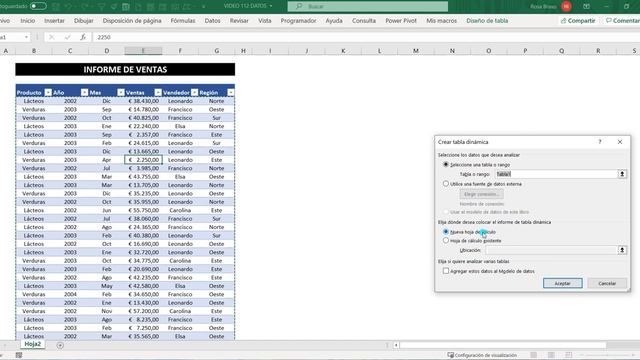The width and height of the screenshot is (640, 360).
Task: Open the Disposición de página tab
Action: pyautogui.click(x=132, y=20)
